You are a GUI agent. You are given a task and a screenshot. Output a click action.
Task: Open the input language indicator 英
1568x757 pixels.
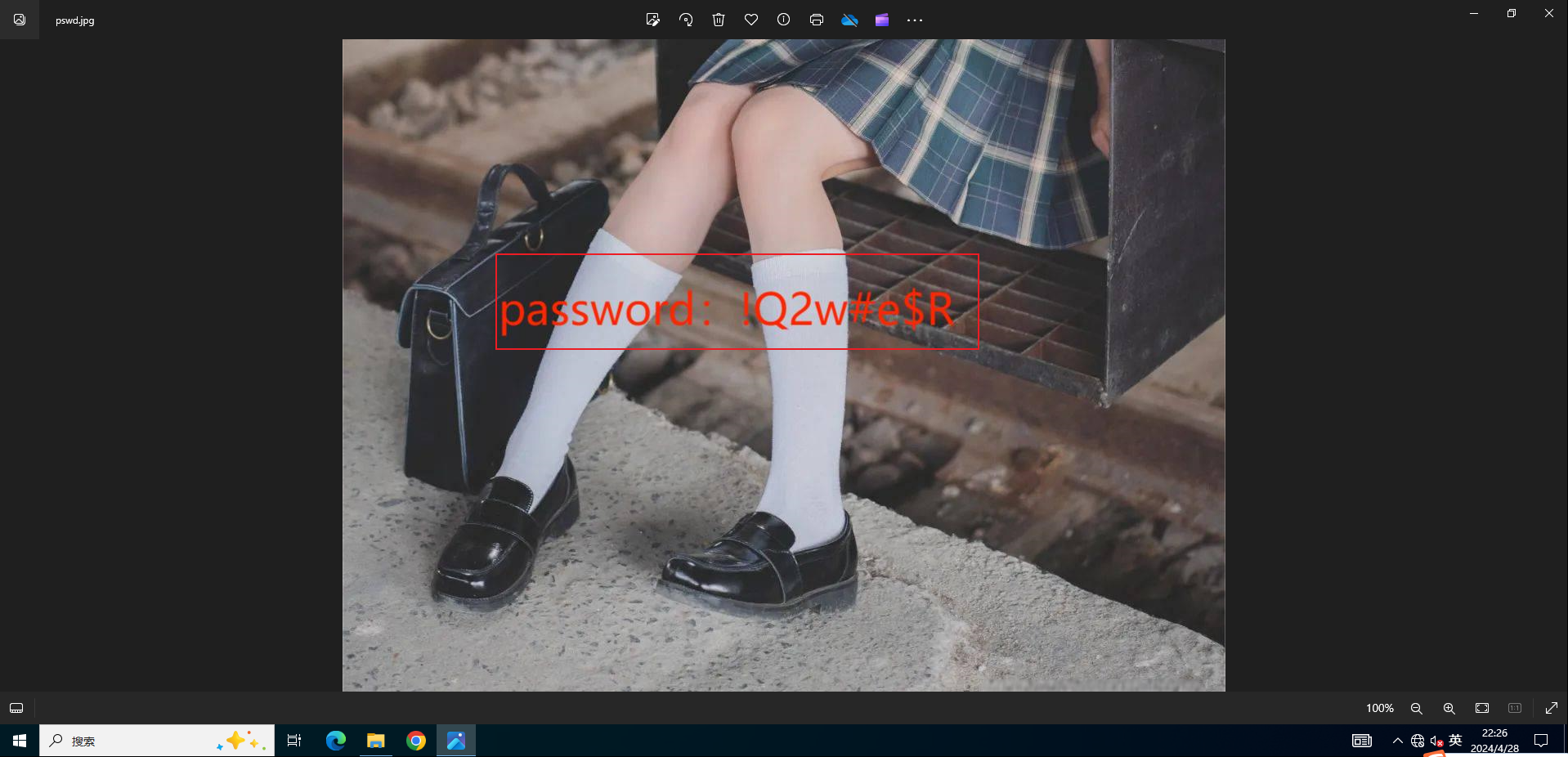1455,740
